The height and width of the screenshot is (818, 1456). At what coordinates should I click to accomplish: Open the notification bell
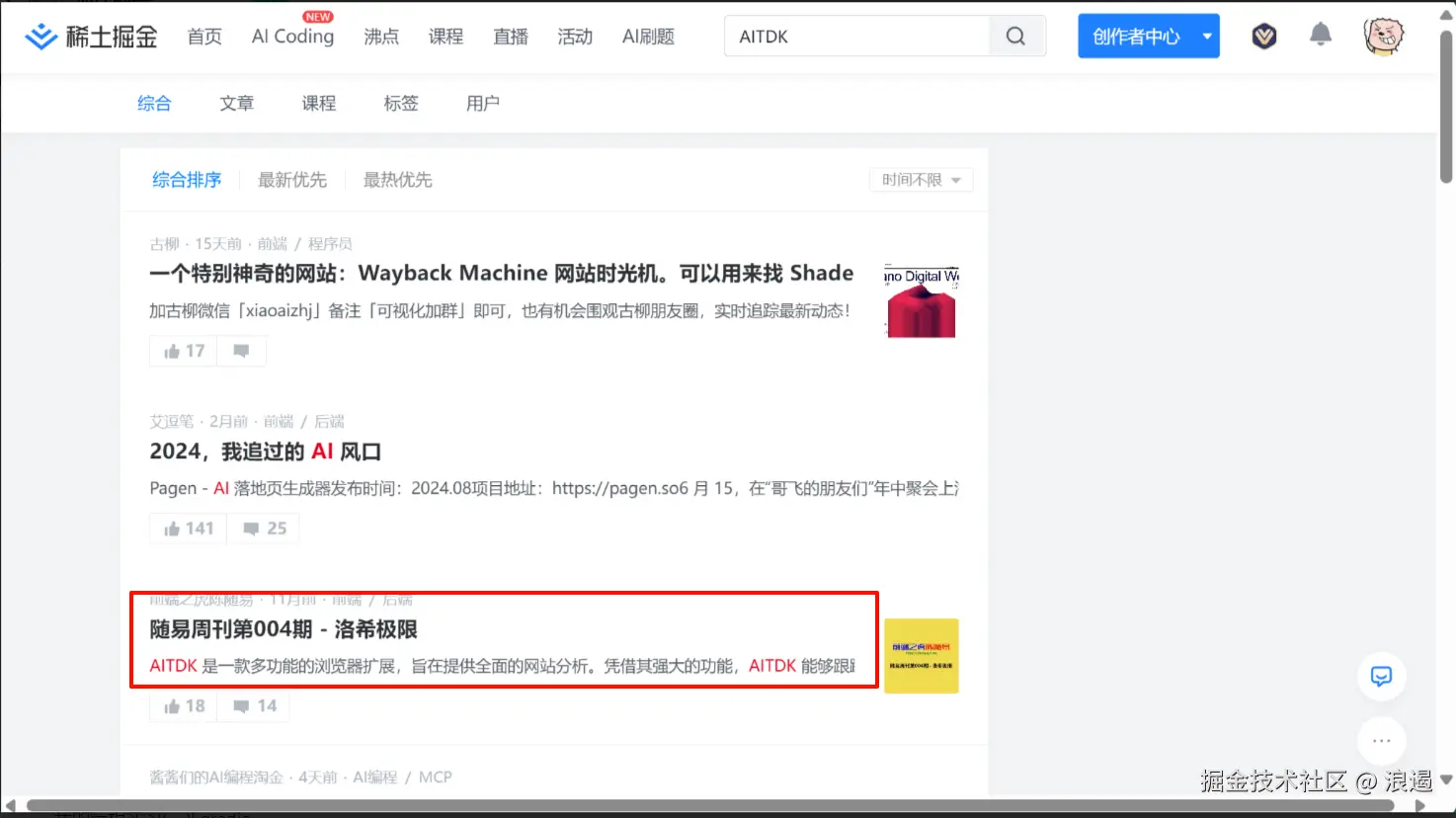click(x=1321, y=36)
